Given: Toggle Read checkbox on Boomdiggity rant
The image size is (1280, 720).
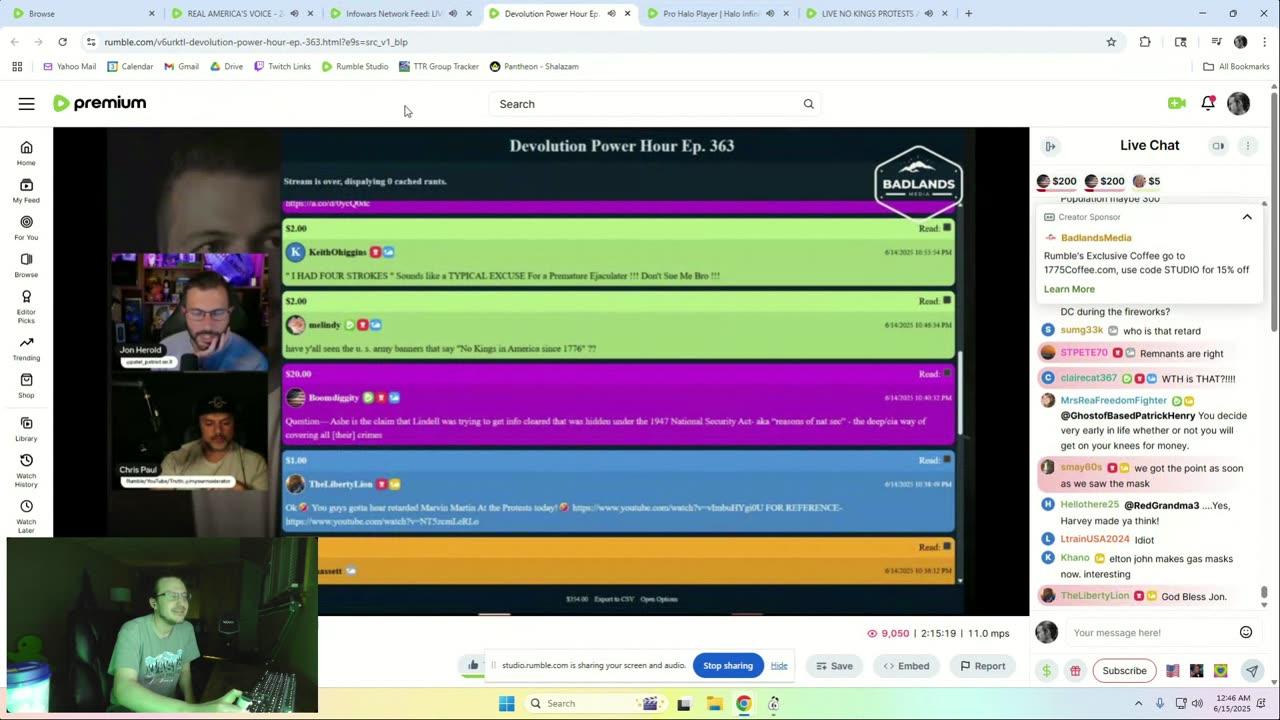Looking at the screenshot, I should pyautogui.click(x=947, y=374).
